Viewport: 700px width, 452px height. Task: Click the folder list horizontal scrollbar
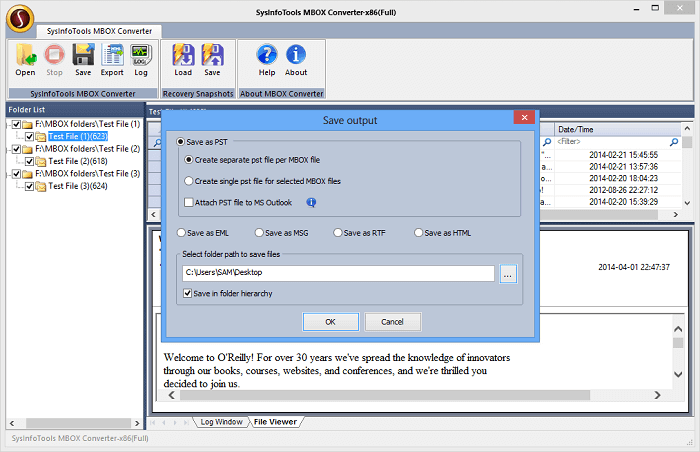[78, 423]
